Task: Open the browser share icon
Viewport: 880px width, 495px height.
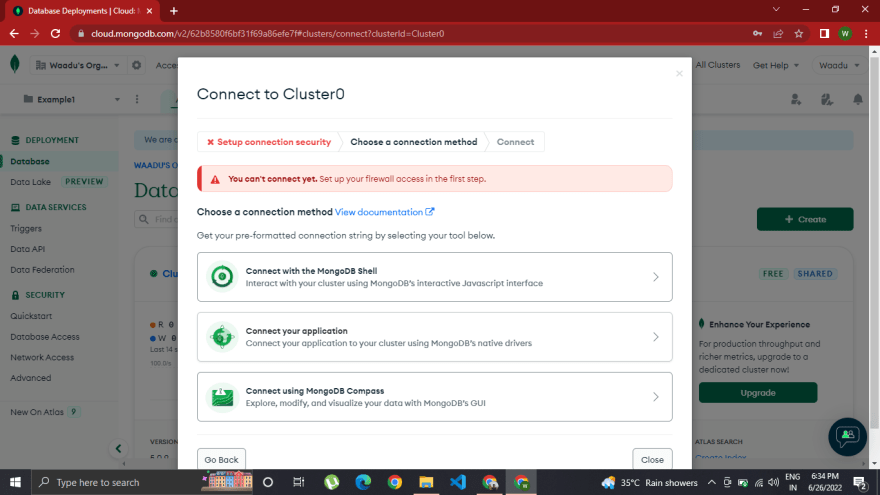Action: click(x=778, y=34)
